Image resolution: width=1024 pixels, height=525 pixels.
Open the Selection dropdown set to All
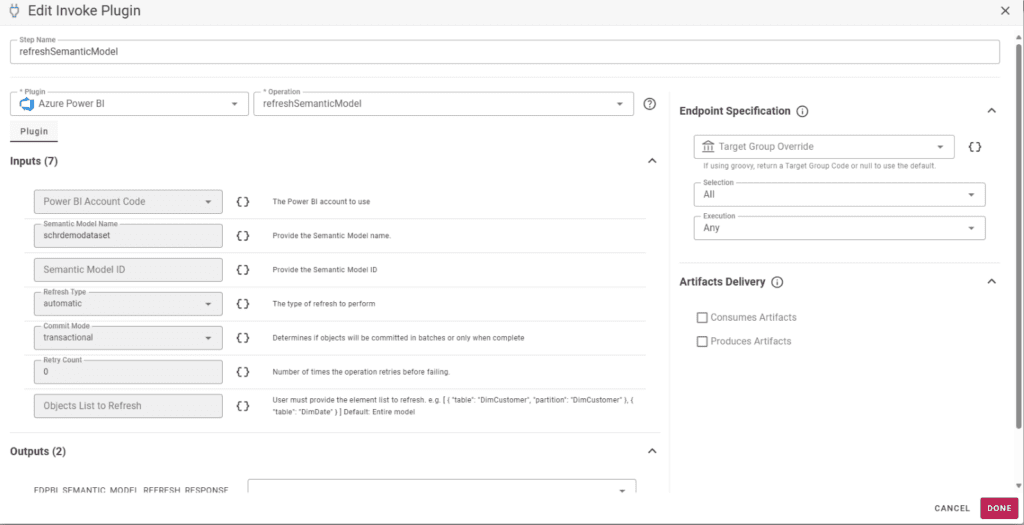tap(839, 194)
